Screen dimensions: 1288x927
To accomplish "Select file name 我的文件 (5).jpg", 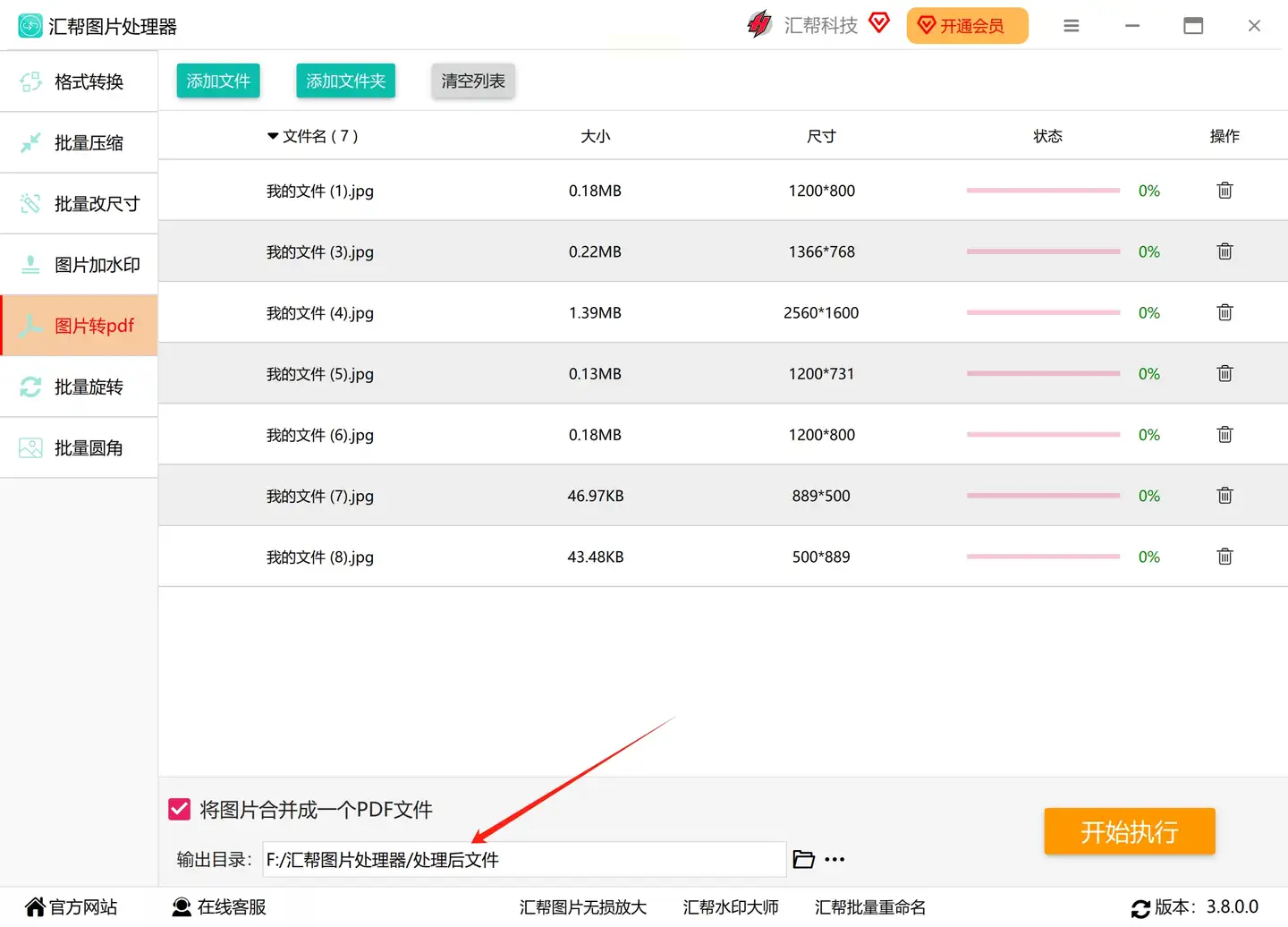I will click(320, 374).
